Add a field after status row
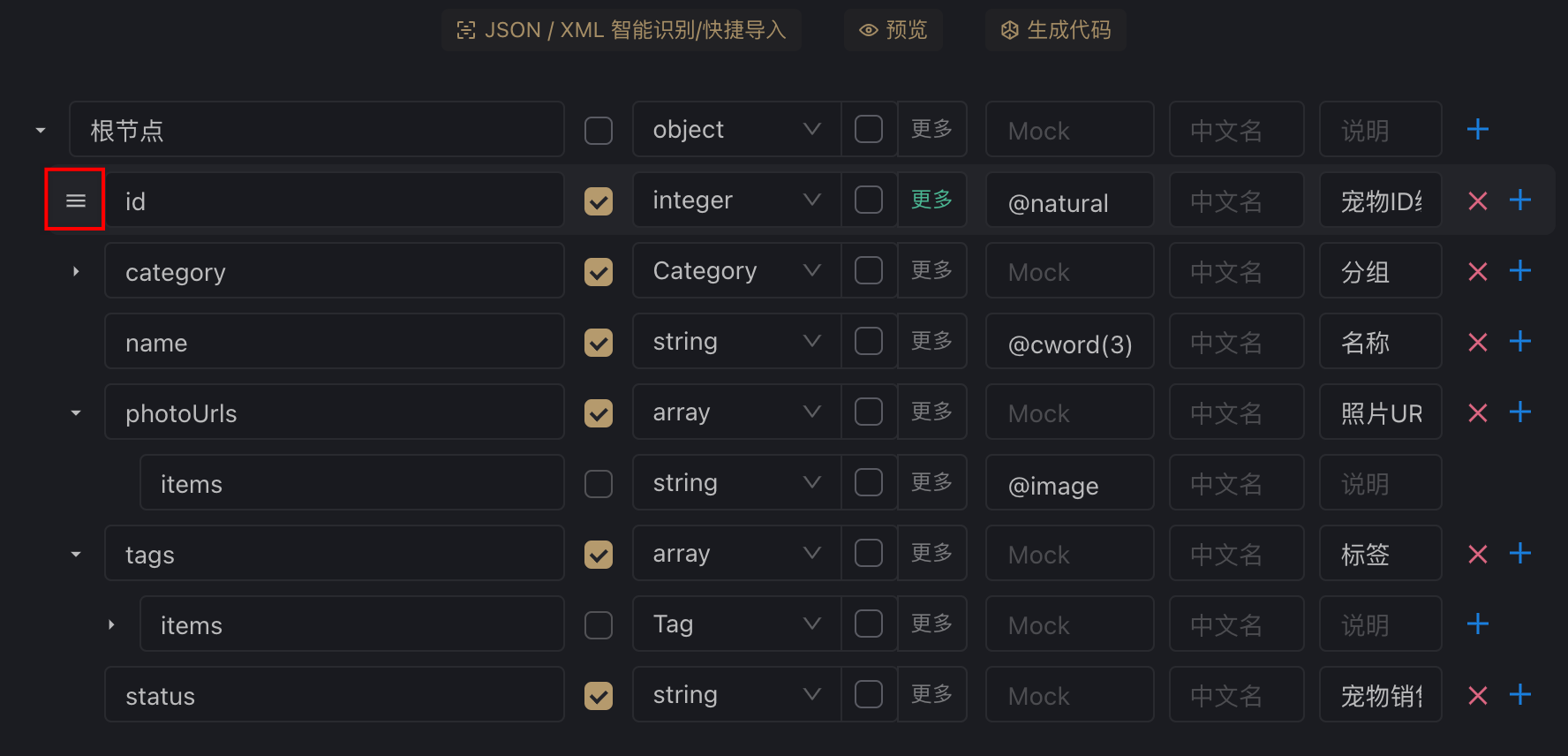The image size is (1568, 756). [1520, 694]
